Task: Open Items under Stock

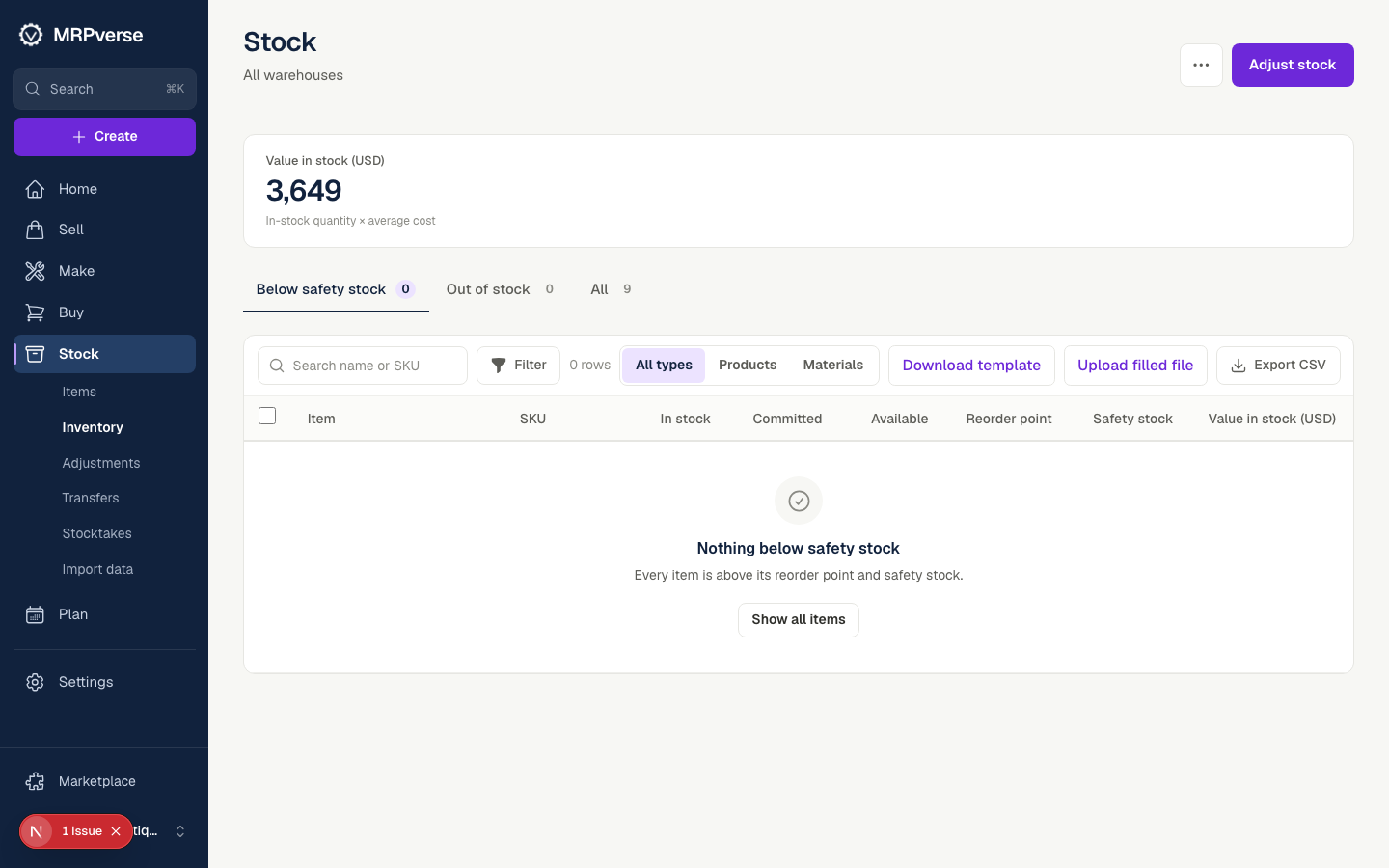Action: coord(79,392)
